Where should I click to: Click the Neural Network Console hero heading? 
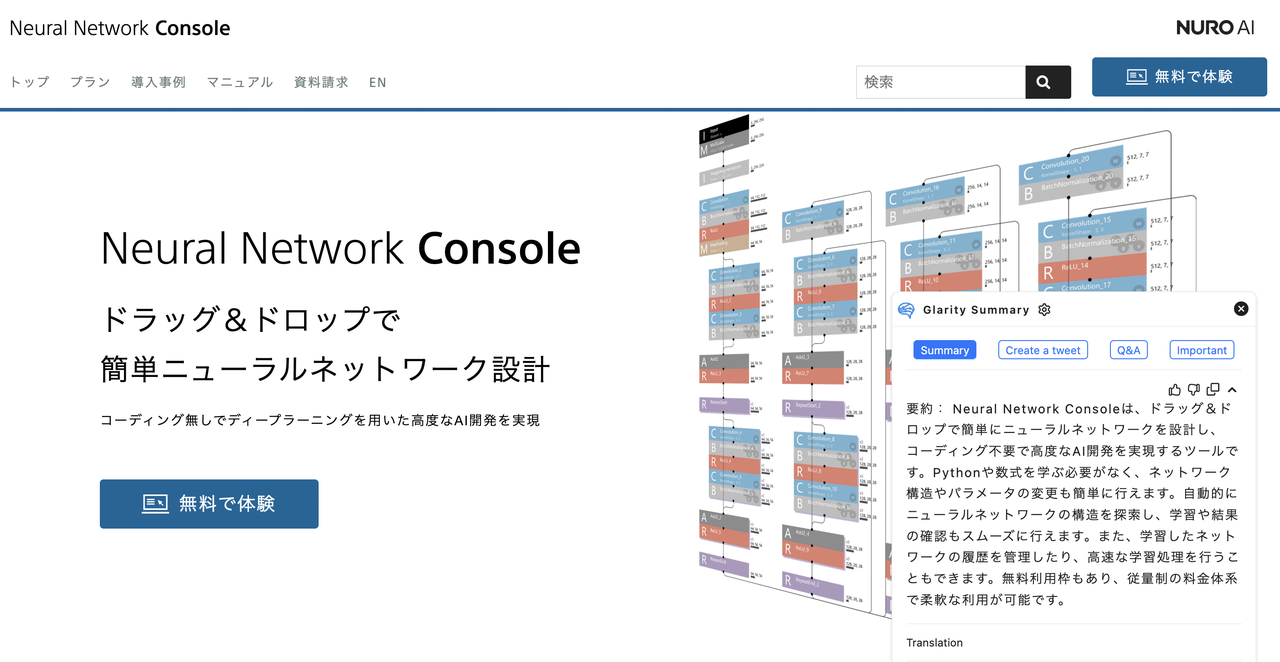(x=340, y=248)
